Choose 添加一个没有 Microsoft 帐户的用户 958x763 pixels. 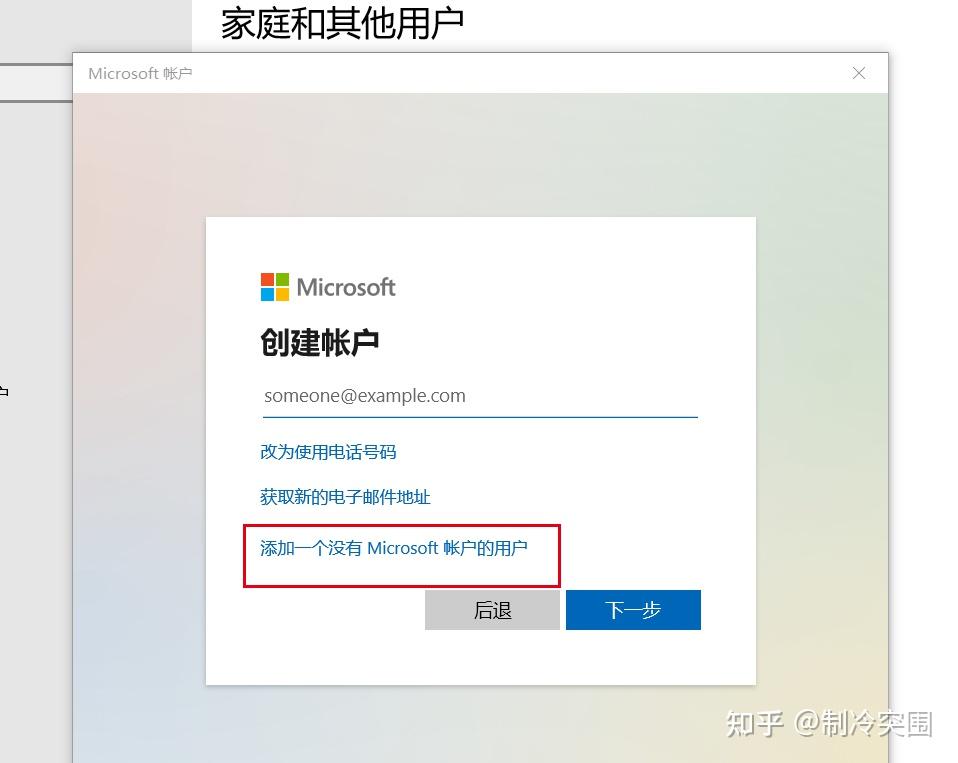pos(393,548)
